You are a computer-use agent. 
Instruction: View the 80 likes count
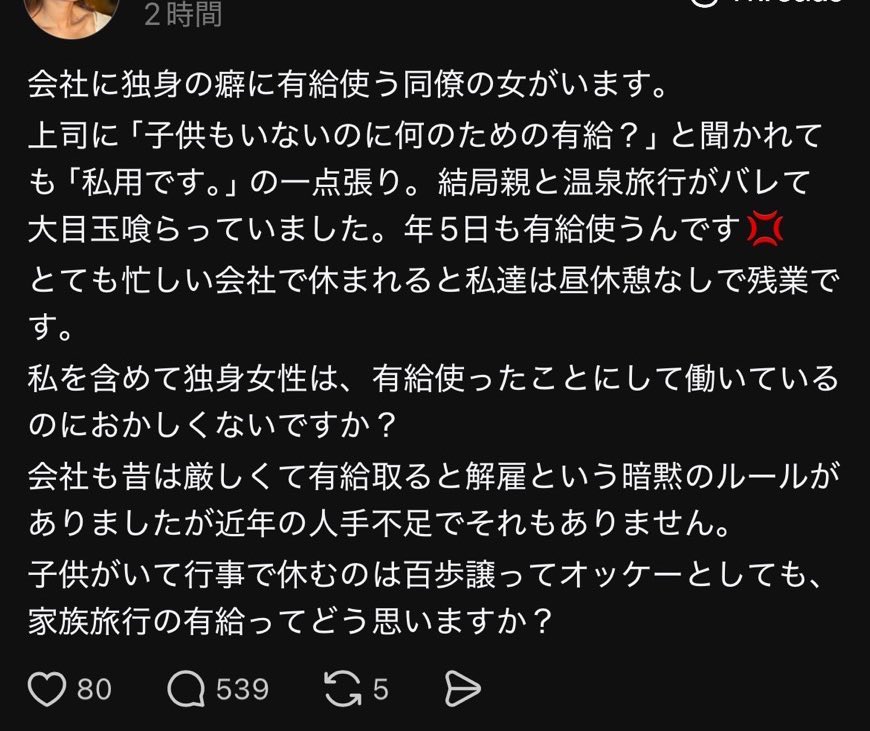(x=94, y=690)
